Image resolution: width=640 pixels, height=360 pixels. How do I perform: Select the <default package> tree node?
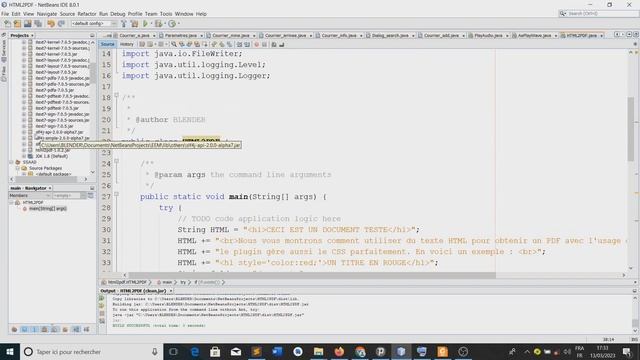(53, 174)
